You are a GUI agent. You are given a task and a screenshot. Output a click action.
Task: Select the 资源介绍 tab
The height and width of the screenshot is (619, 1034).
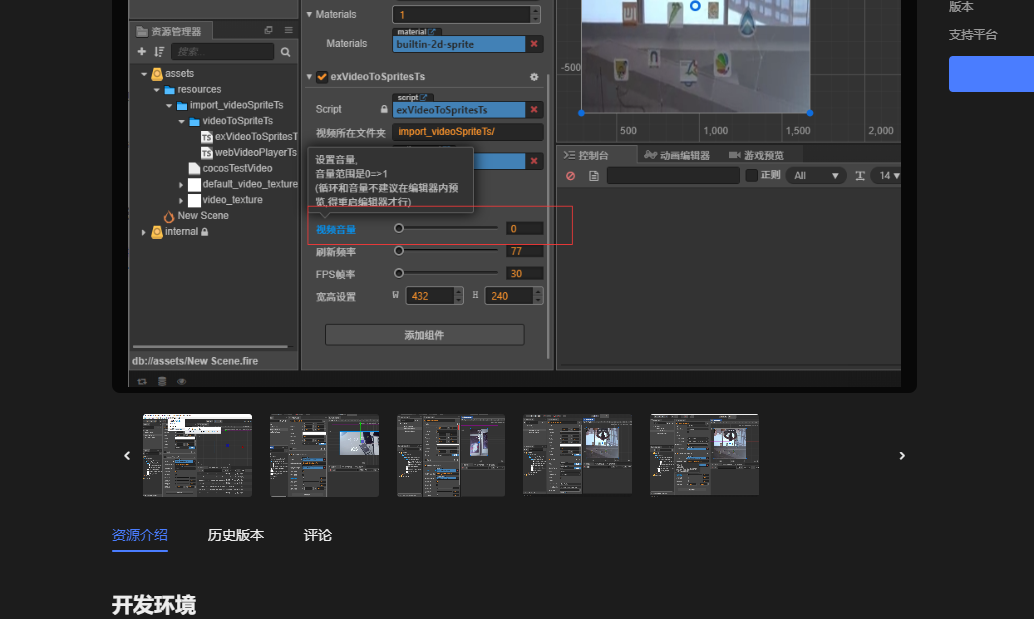pos(140,535)
